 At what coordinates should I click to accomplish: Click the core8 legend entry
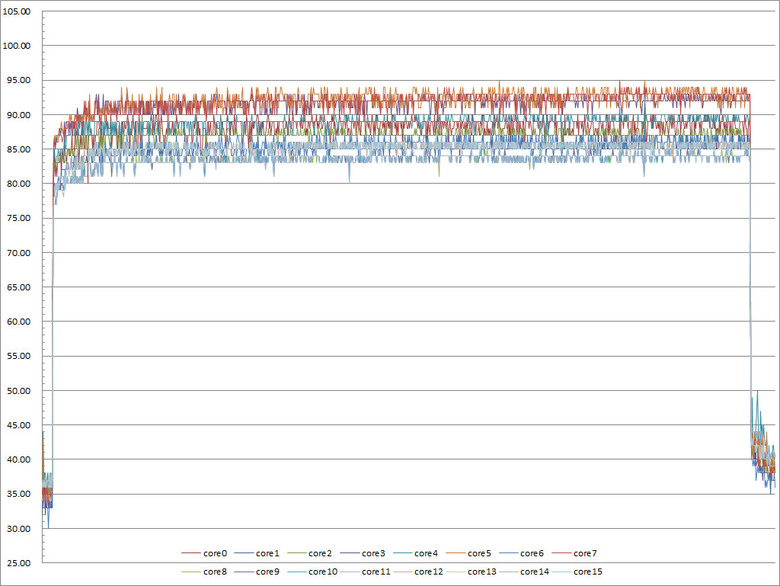tap(204, 572)
